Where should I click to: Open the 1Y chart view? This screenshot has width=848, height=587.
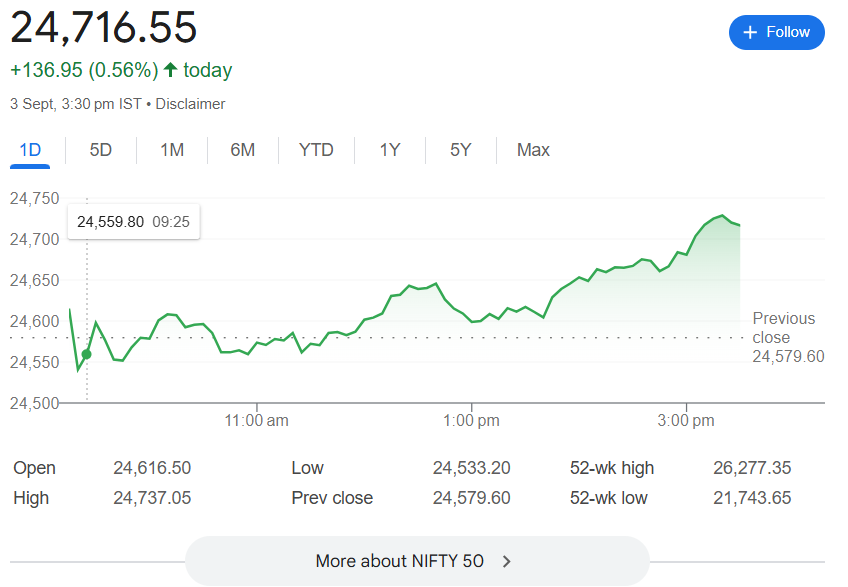pyautogui.click(x=390, y=150)
